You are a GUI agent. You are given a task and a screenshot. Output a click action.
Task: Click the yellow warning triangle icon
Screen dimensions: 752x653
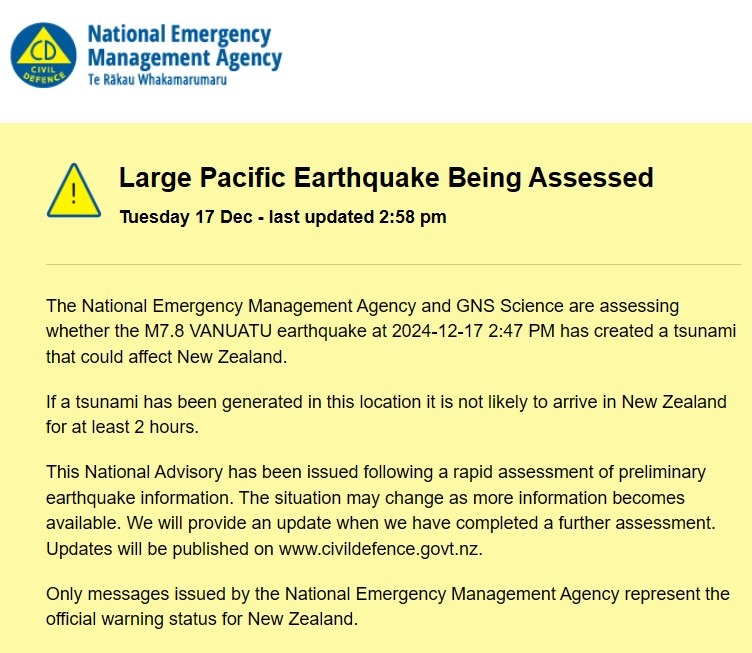point(74,191)
